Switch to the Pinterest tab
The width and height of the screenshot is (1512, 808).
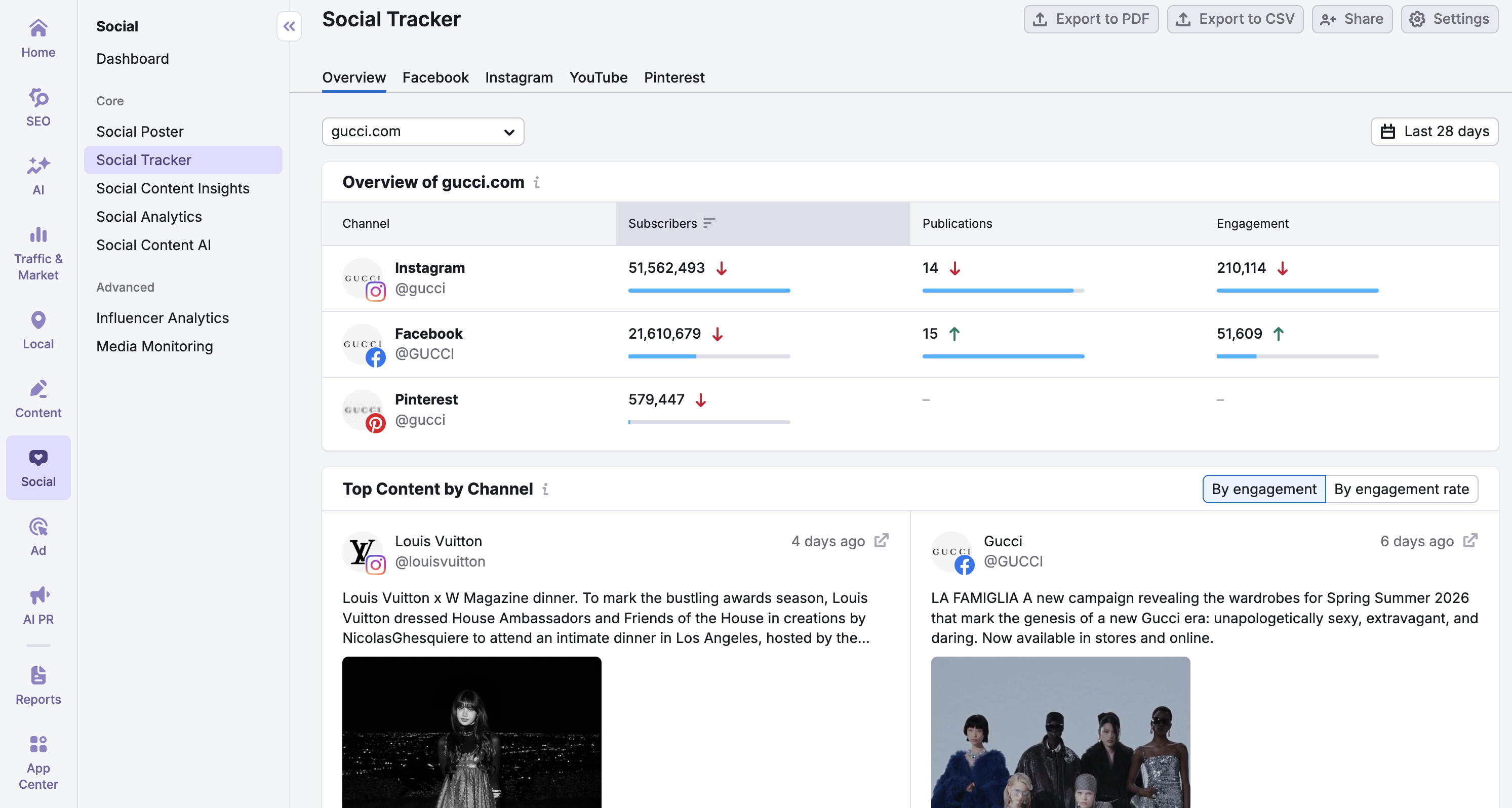tap(674, 77)
